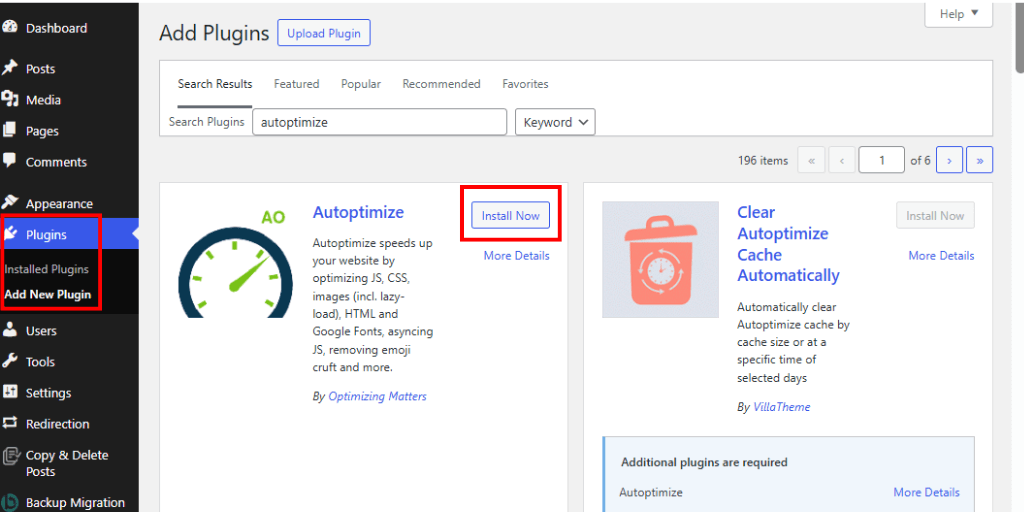The height and width of the screenshot is (512, 1024).
Task: Select Add New Plugin submenu item
Action: (48, 294)
